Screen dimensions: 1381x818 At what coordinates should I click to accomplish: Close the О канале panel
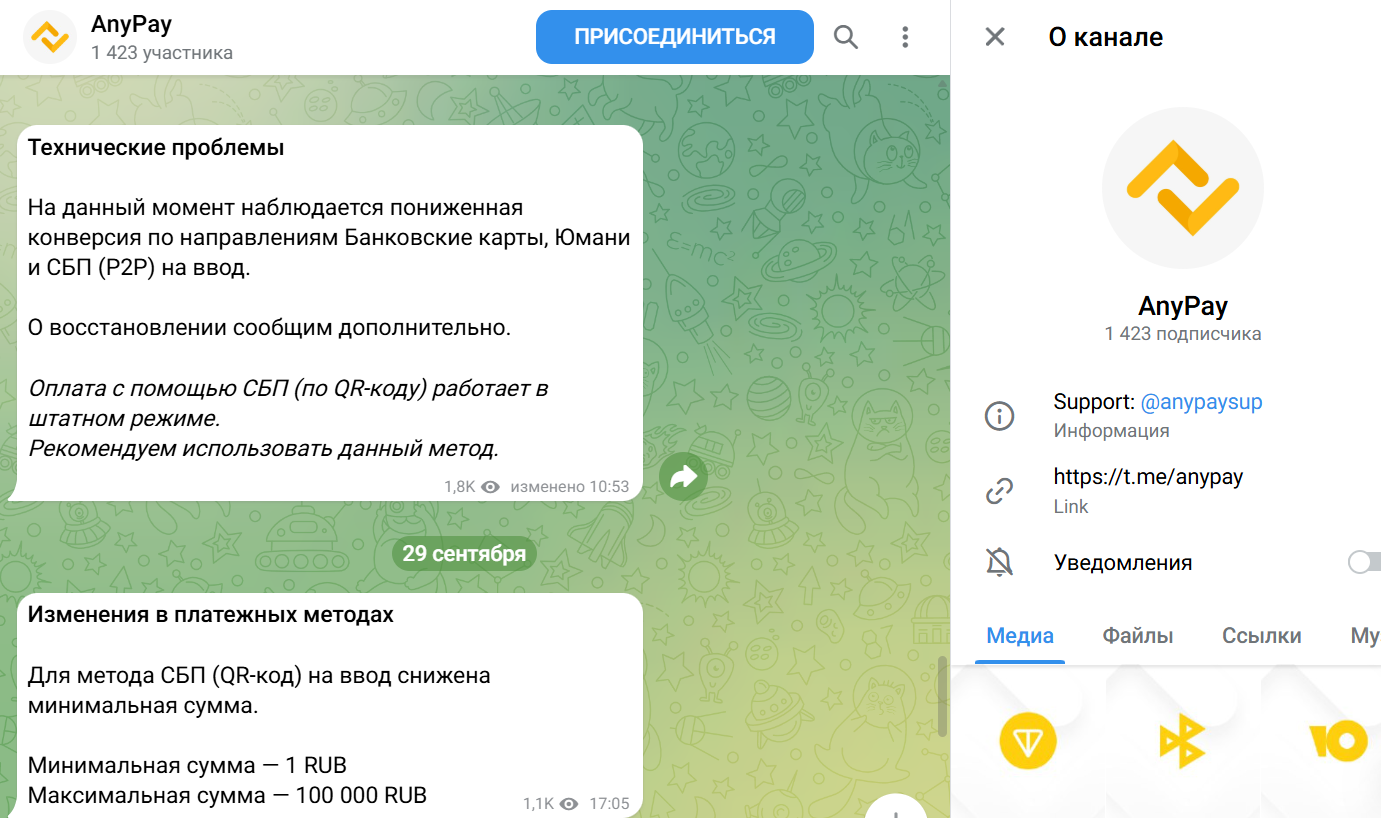(x=995, y=36)
